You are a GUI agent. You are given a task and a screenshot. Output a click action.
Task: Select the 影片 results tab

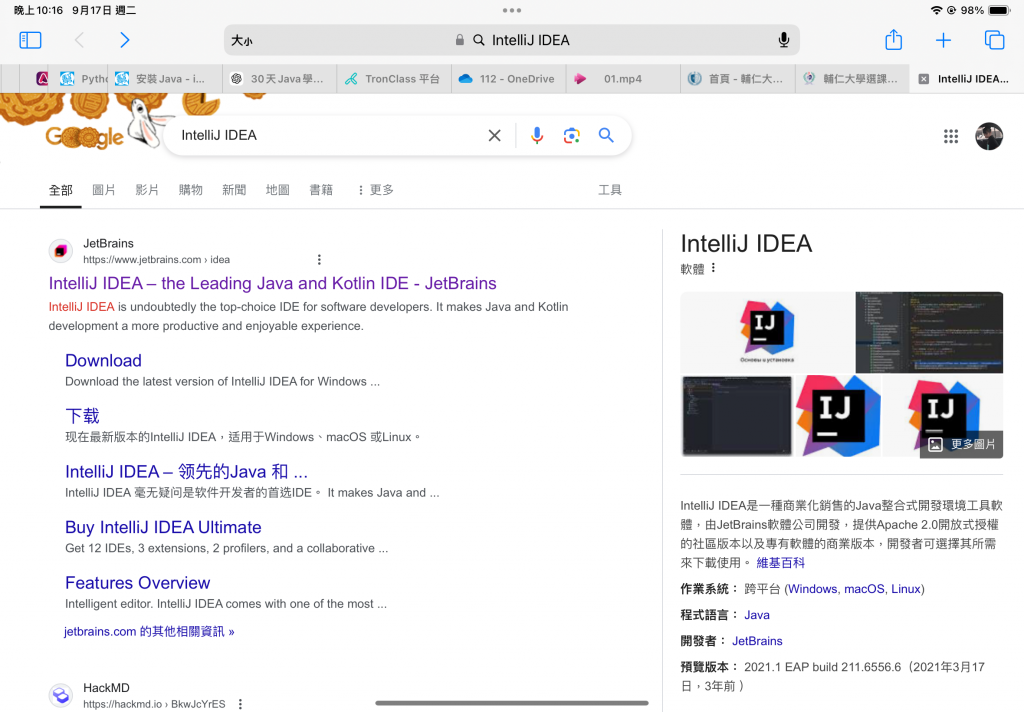[147, 190]
